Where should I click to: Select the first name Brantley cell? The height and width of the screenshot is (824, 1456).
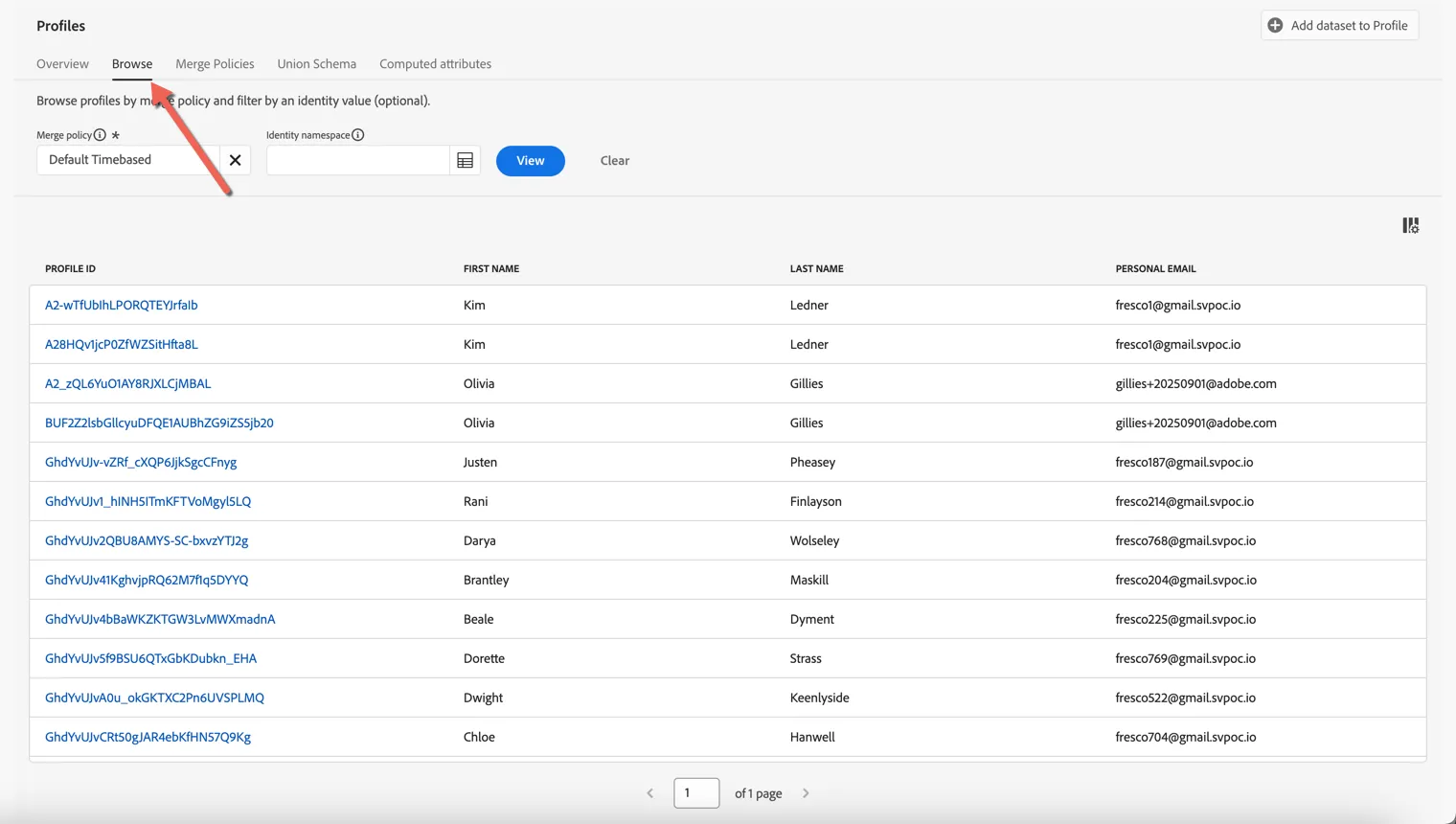tap(487, 581)
